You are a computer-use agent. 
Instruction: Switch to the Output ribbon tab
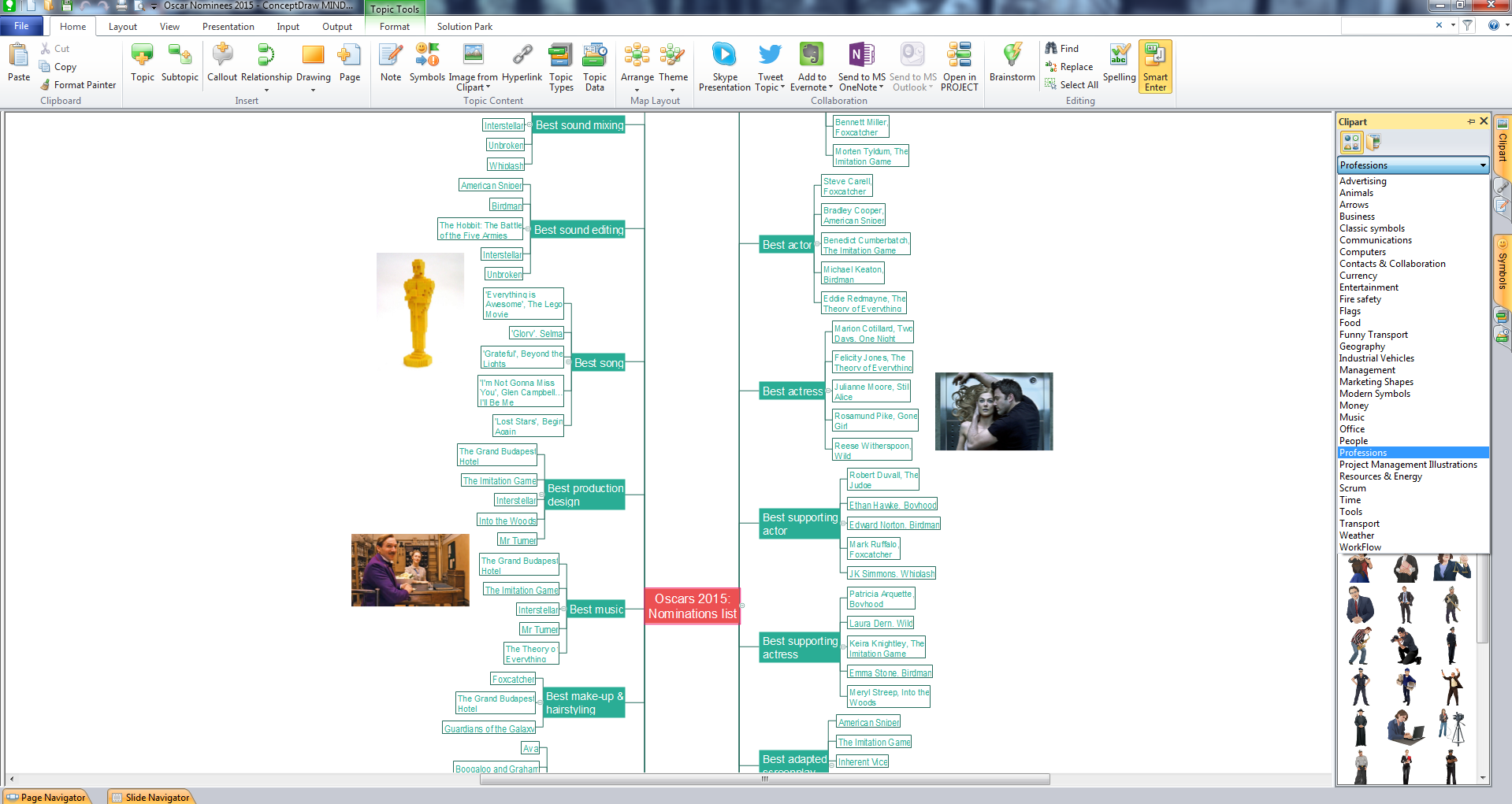337,27
